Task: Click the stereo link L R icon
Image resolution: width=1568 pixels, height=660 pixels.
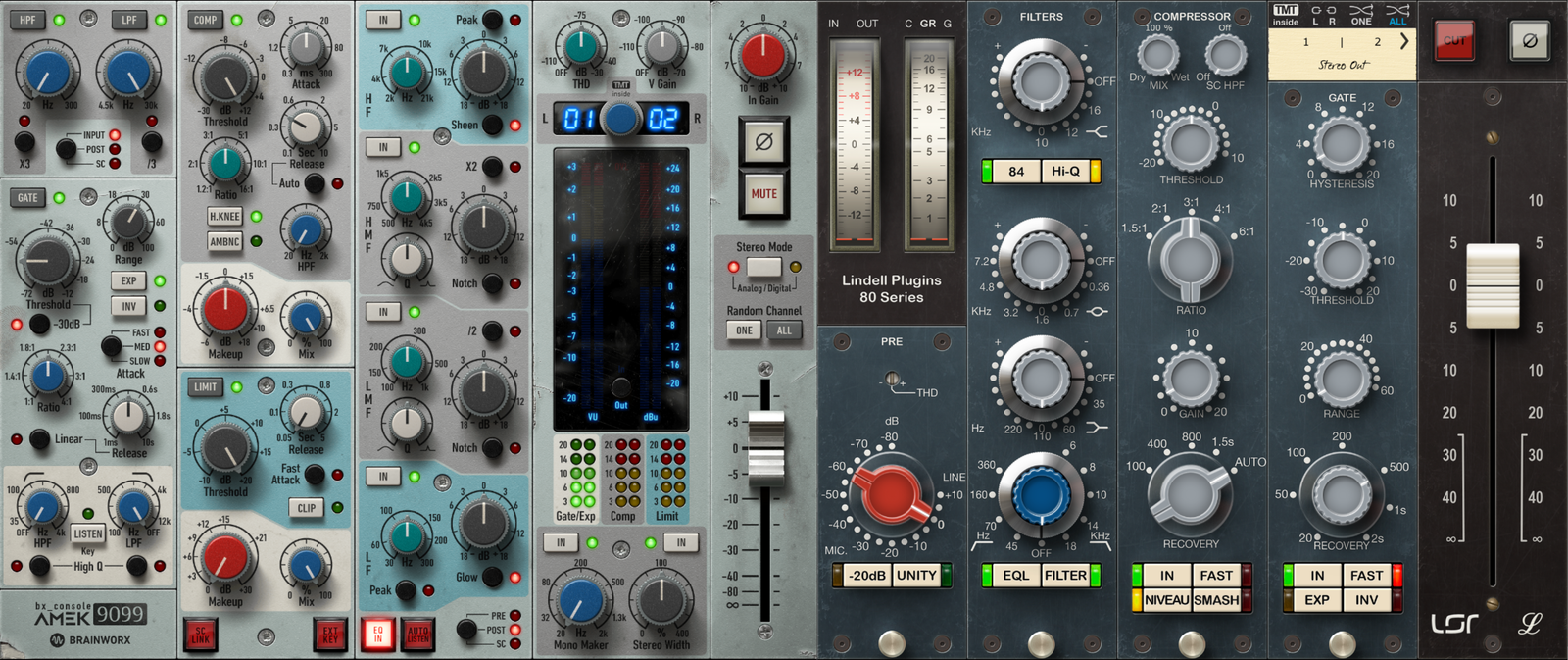Action: pyautogui.click(x=1323, y=14)
